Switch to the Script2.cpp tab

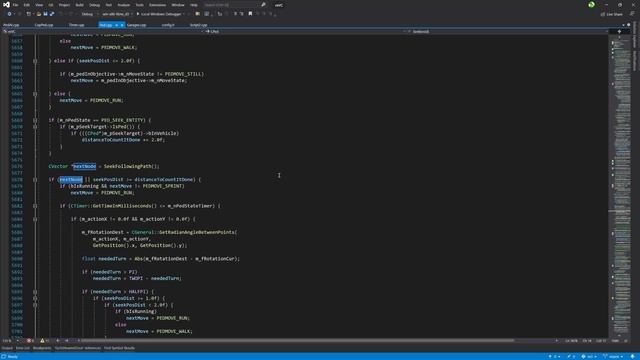tap(198, 25)
